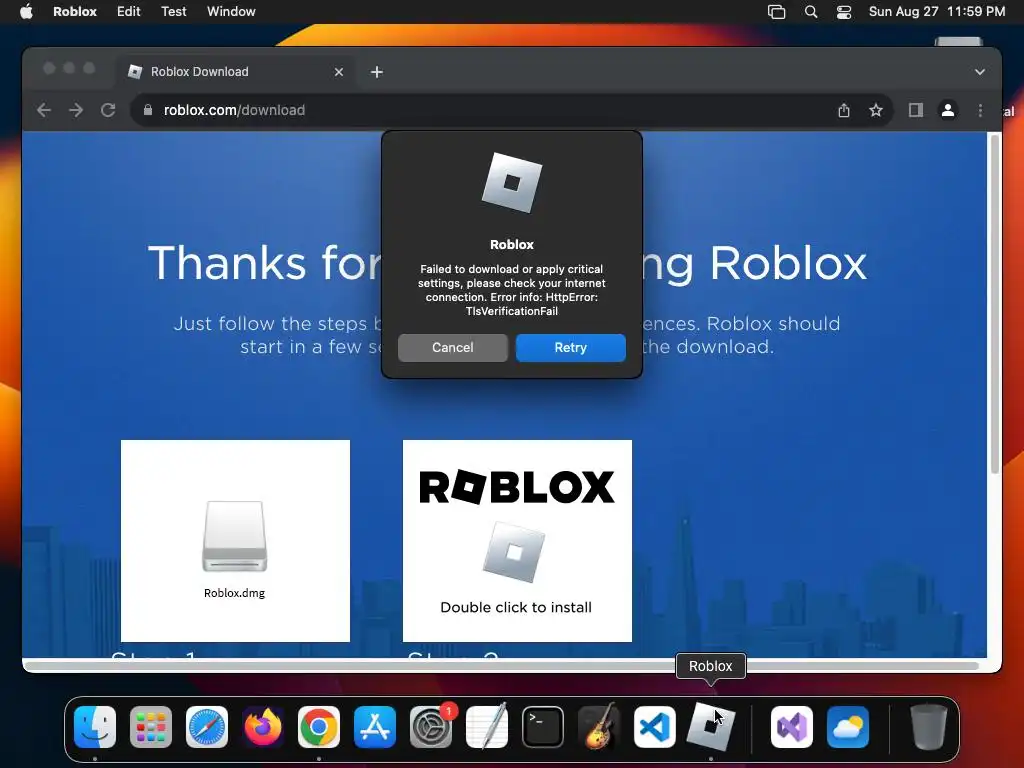
Task: Open a new browser tab
Action: (377, 72)
